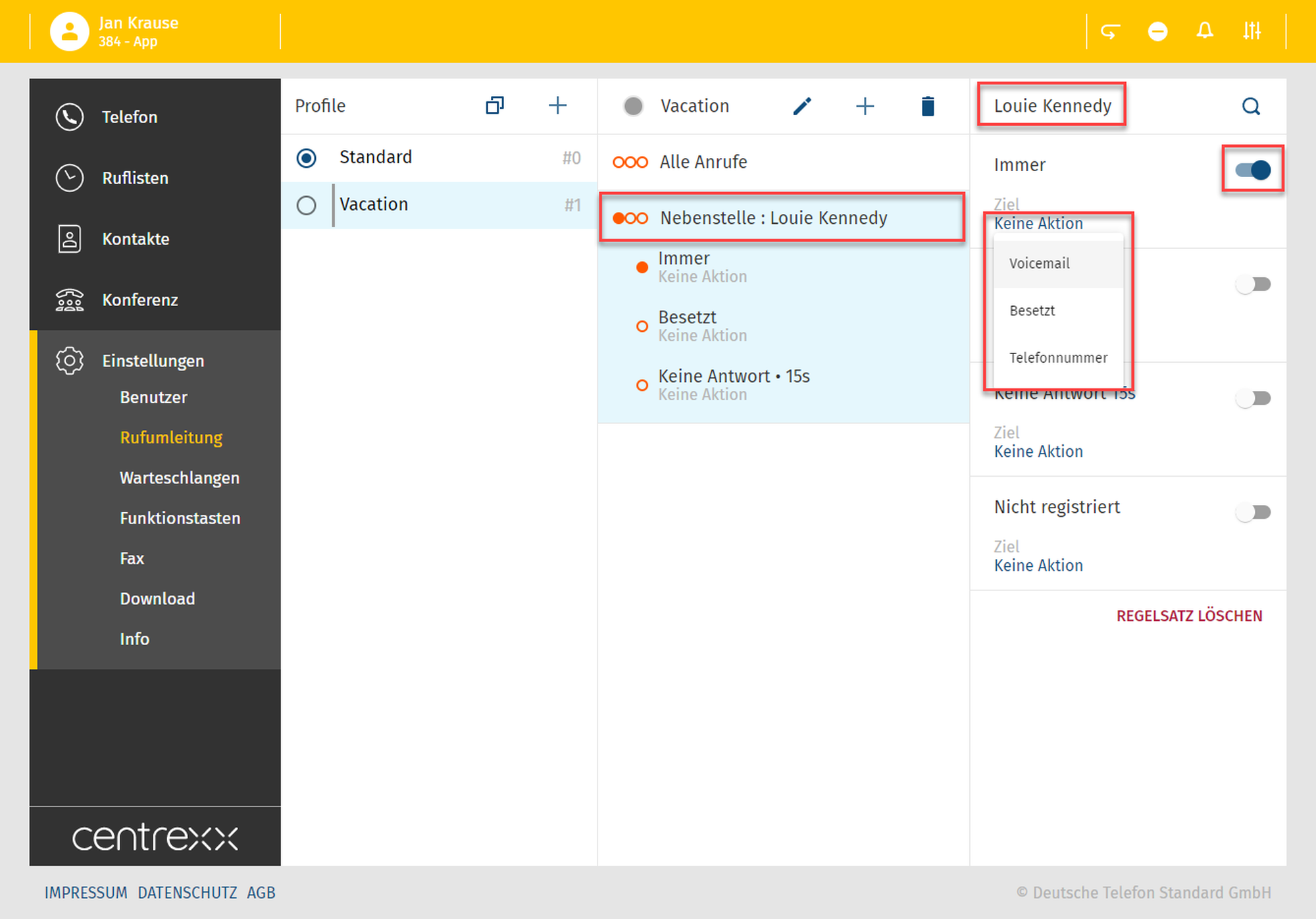This screenshot has height=919, width=1316.
Task: Click the search icon beside Louie Kennedy
Action: coord(1251,106)
